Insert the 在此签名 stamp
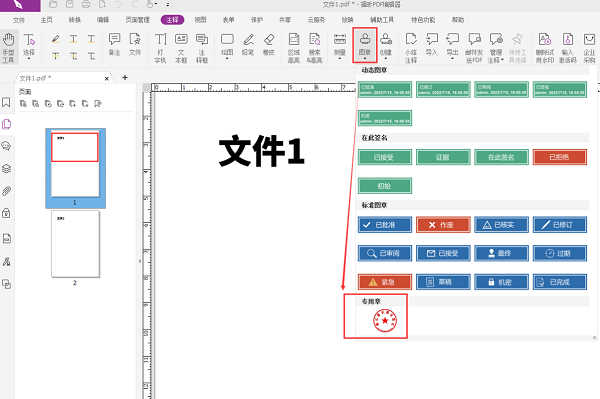Viewport: 600px width, 399px height. point(501,157)
